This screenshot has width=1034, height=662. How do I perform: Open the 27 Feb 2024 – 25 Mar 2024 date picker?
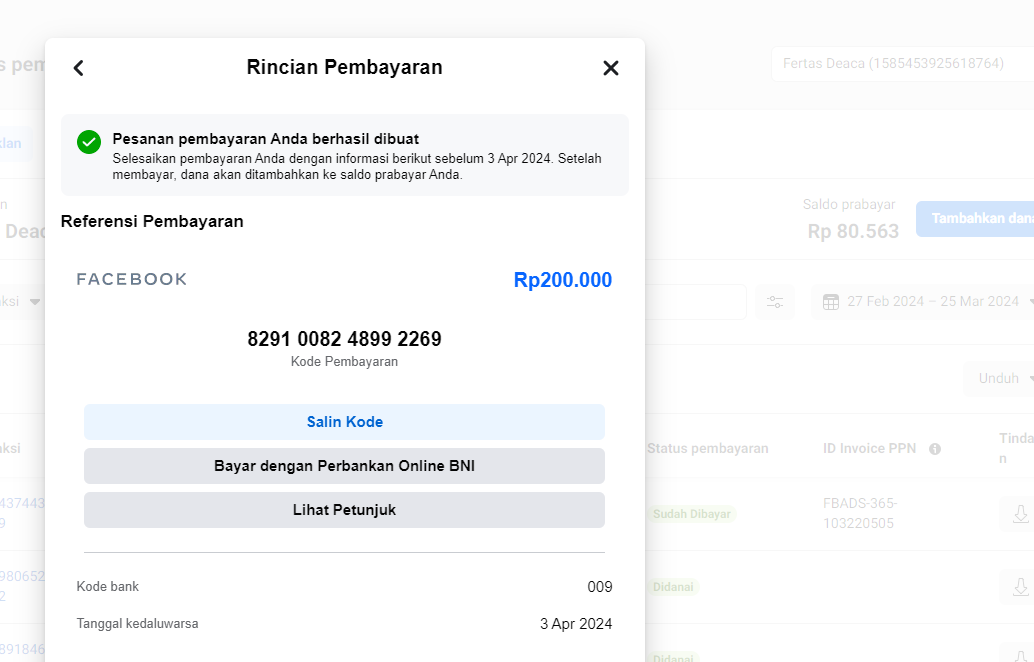click(923, 302)
